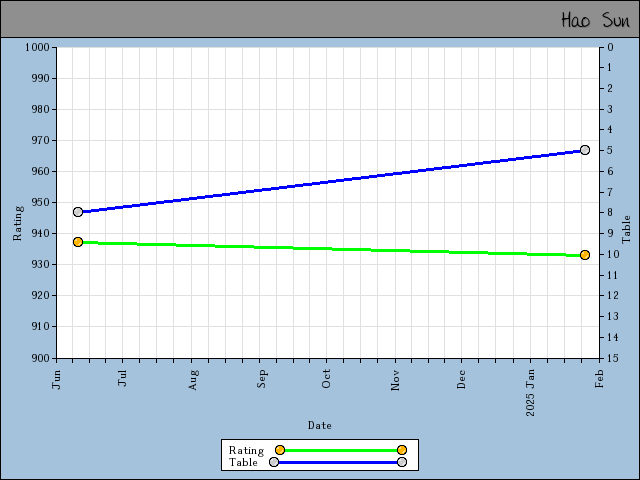Click the Dec date axis label

point(461,379)
